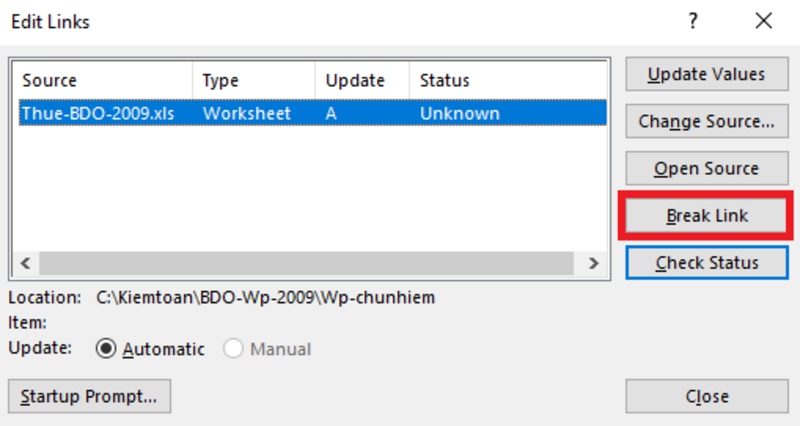Viewport: 800px width, 426px height.
Task: Break the selected link
Action: (x=707, y=216)
